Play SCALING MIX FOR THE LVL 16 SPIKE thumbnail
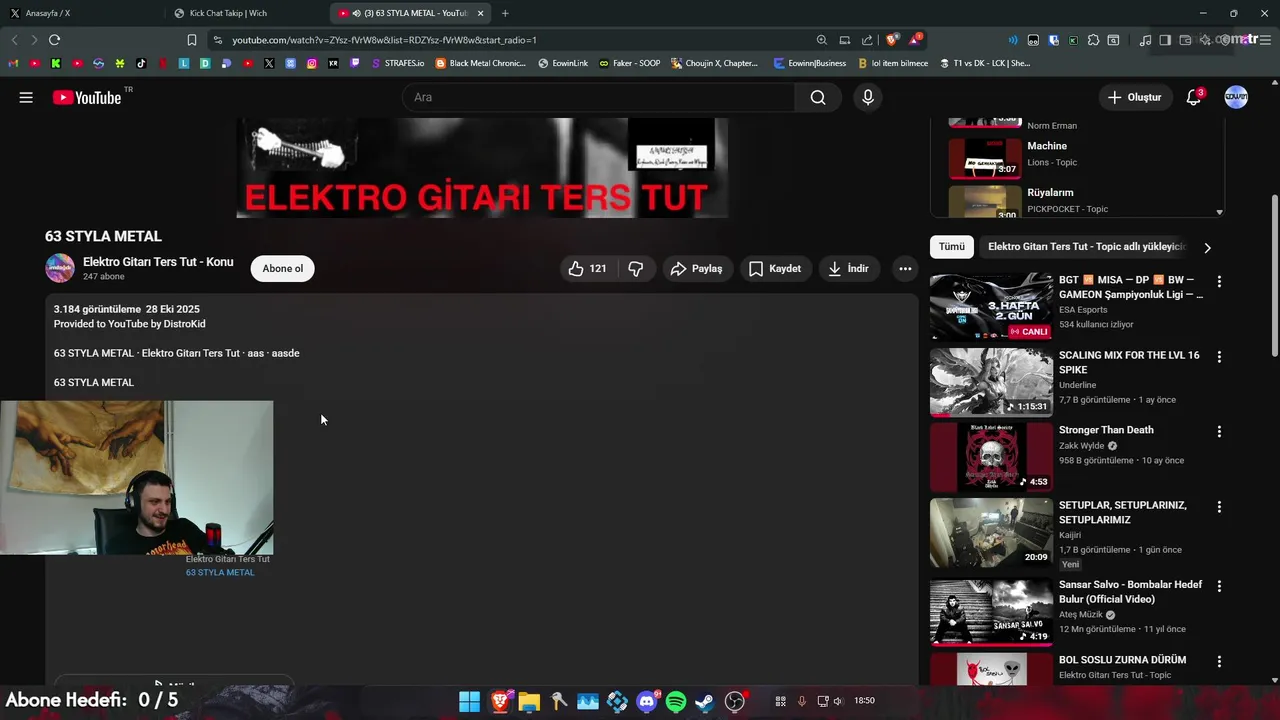The height and width of the screenshot is (720, 1280). pos(991,382)
